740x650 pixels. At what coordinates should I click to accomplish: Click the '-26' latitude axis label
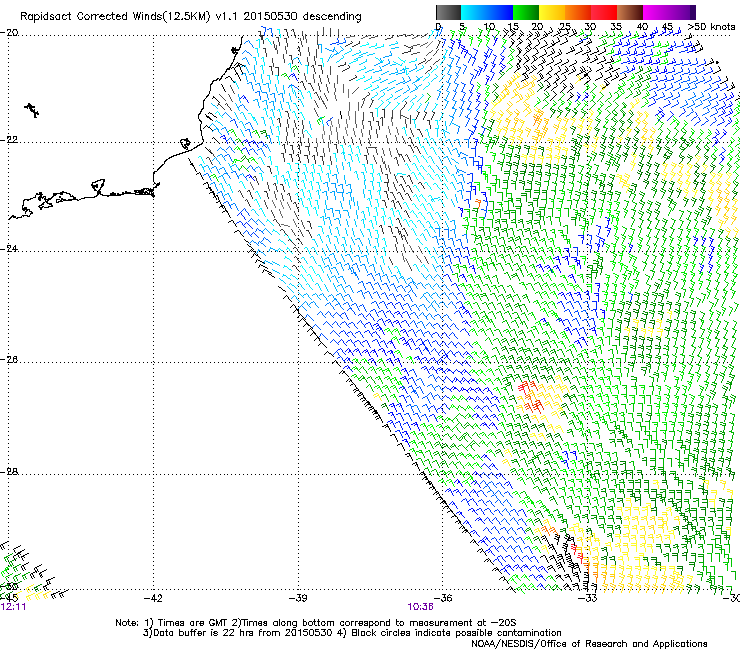pos(9,360)
